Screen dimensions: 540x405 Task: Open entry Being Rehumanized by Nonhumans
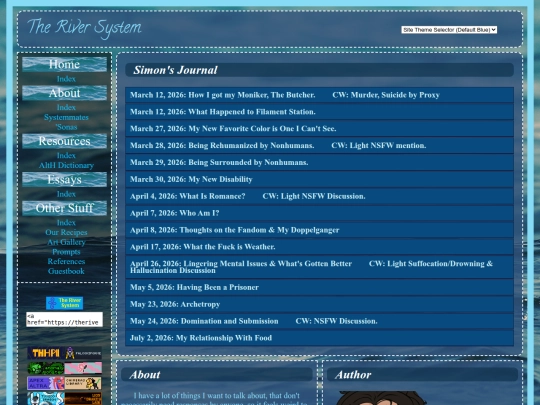[x=319, y=146]
